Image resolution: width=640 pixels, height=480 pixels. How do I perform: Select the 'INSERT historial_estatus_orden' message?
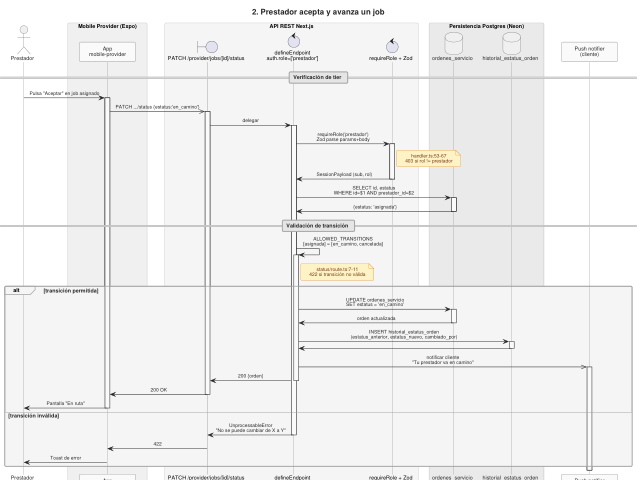tap(404, 335)
